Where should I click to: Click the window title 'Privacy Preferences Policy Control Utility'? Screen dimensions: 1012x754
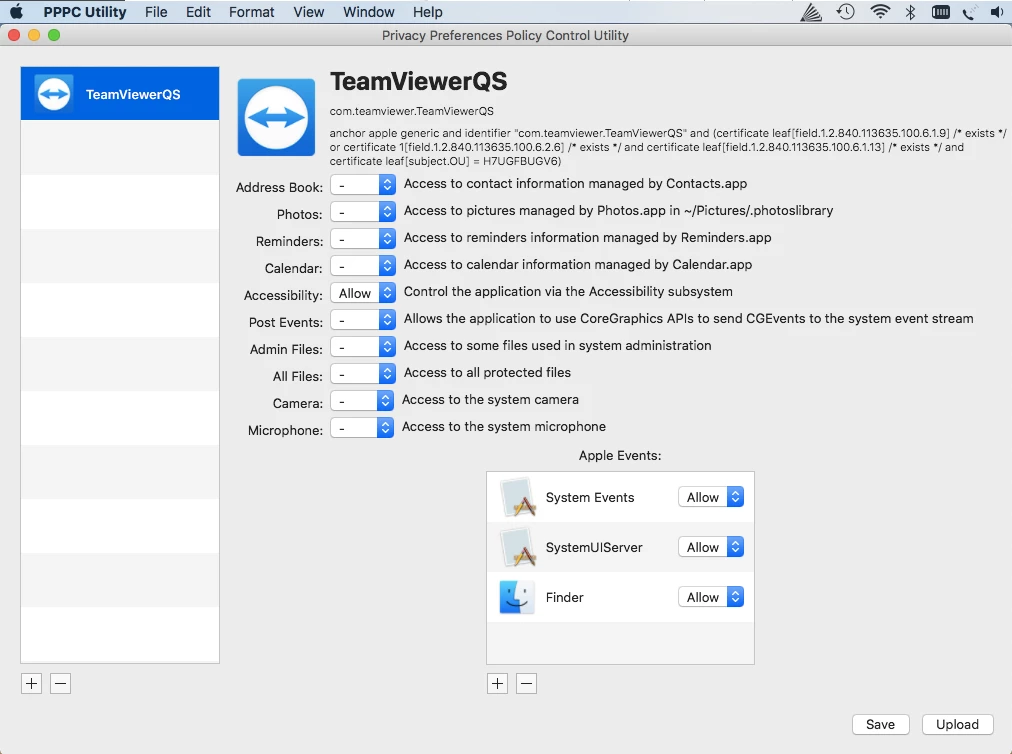[x=505, y=36]
